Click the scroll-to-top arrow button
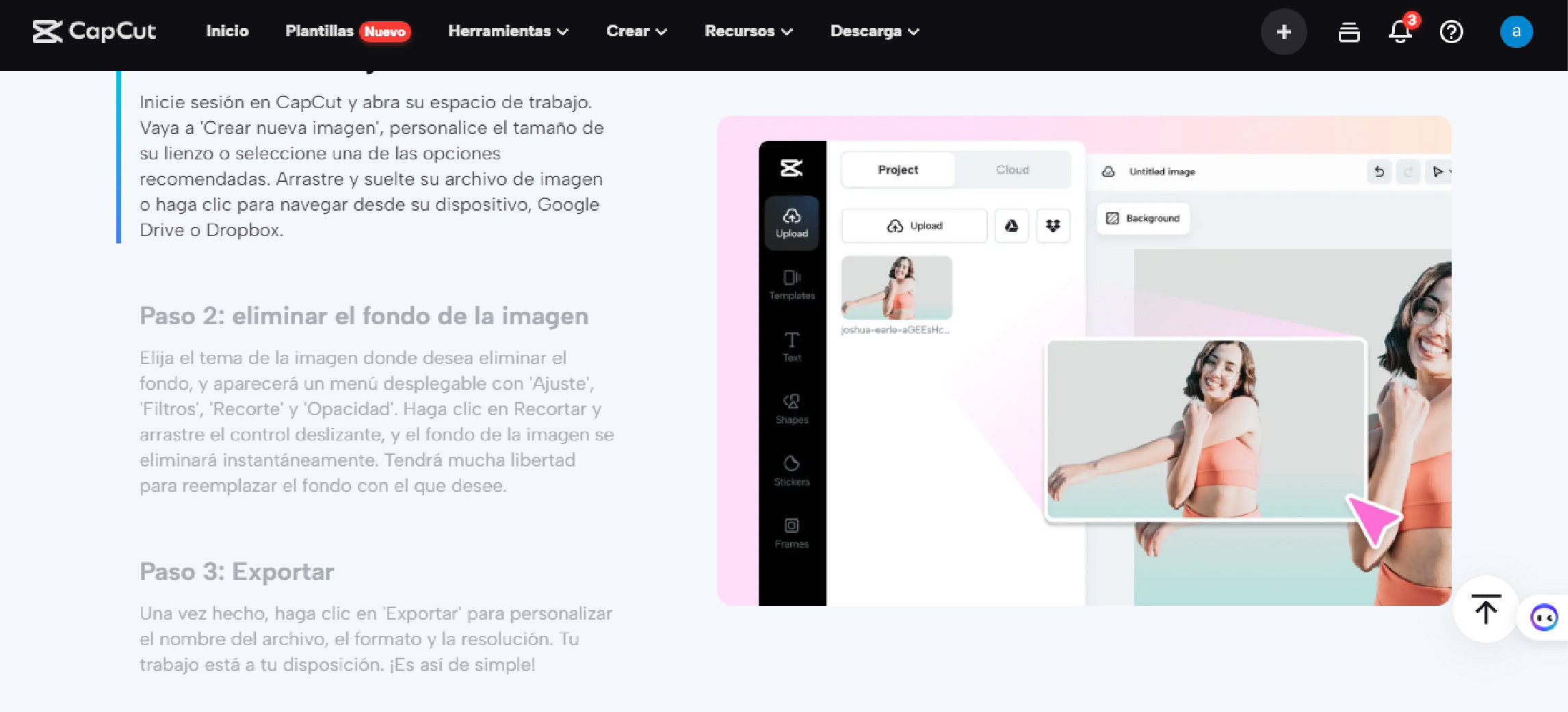 click(x=1485, y=609)
